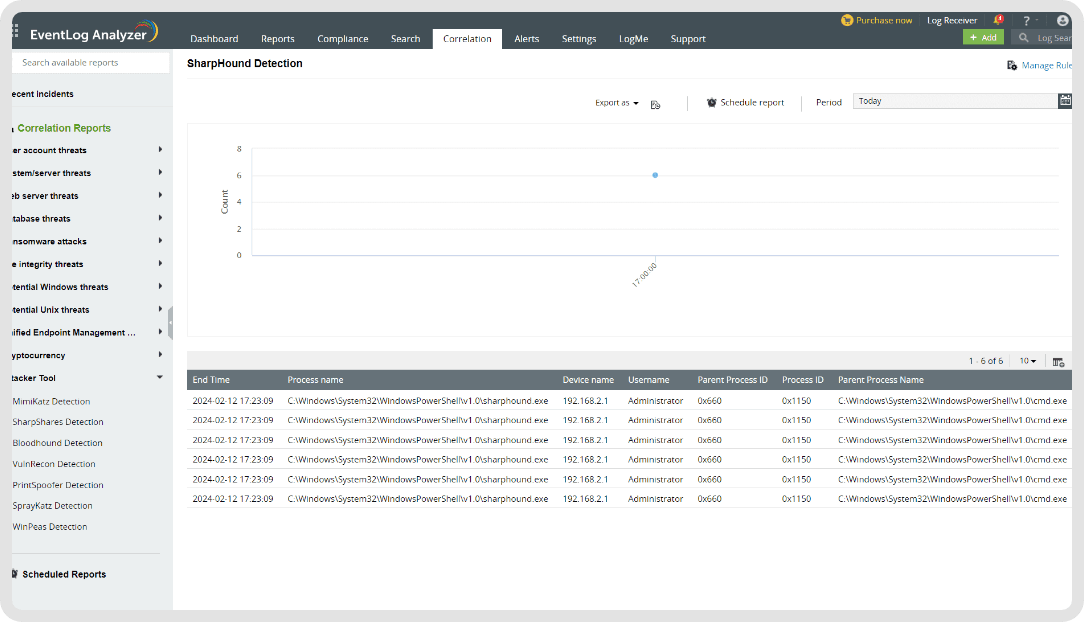Click the Schedule report alarm clock icon
The image size is (1084, 622).
tap(711, 102)
